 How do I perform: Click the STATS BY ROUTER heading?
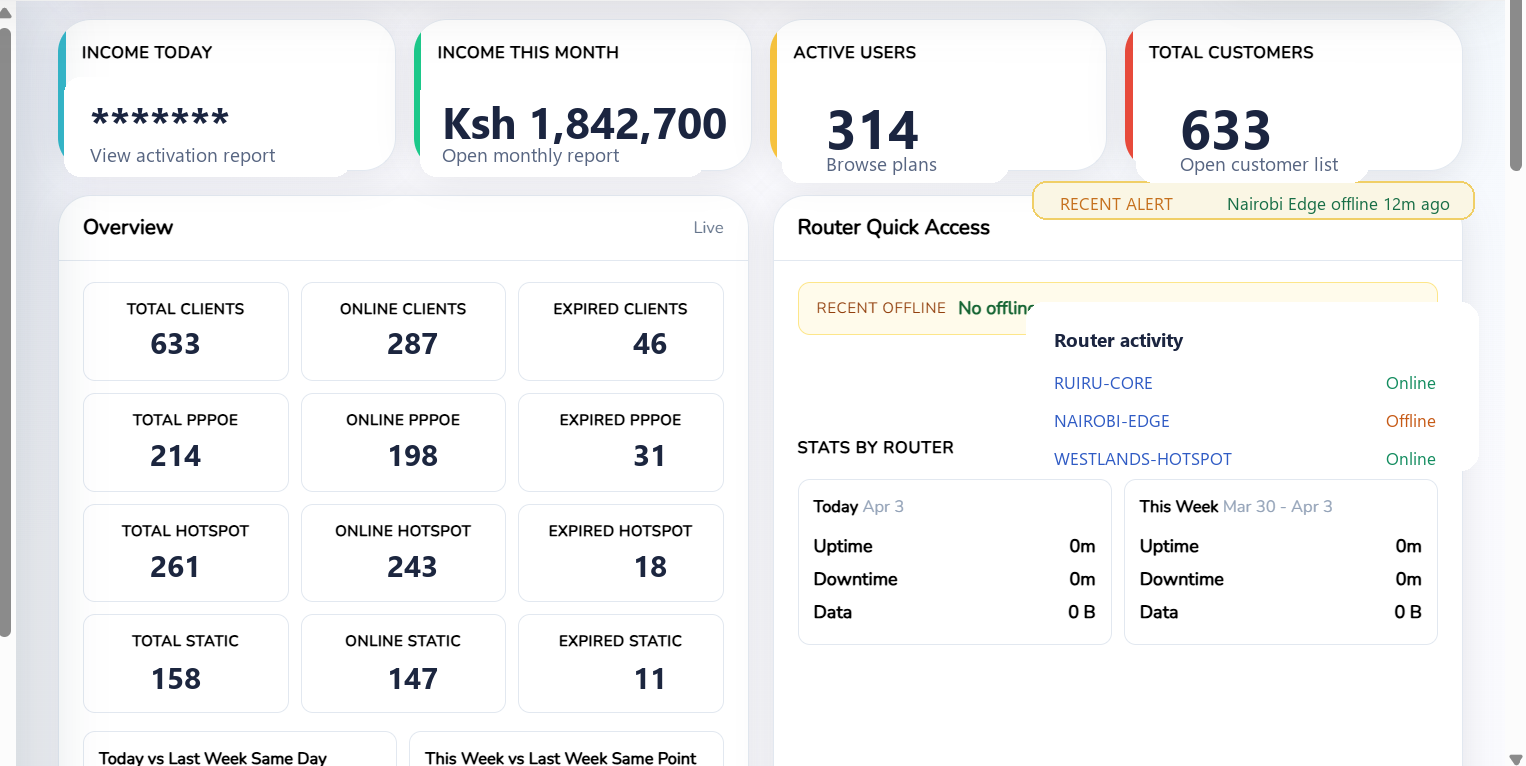point(875,448)
